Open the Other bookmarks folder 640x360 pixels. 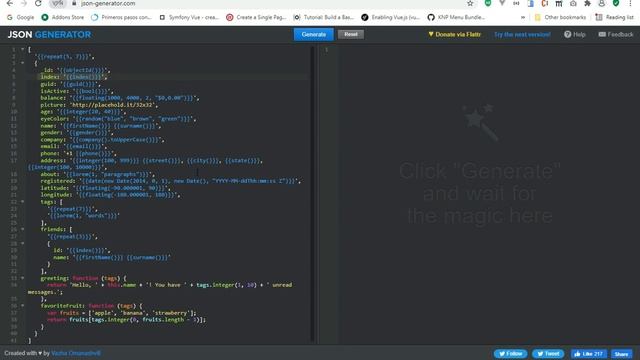click(x=560, y=17)
